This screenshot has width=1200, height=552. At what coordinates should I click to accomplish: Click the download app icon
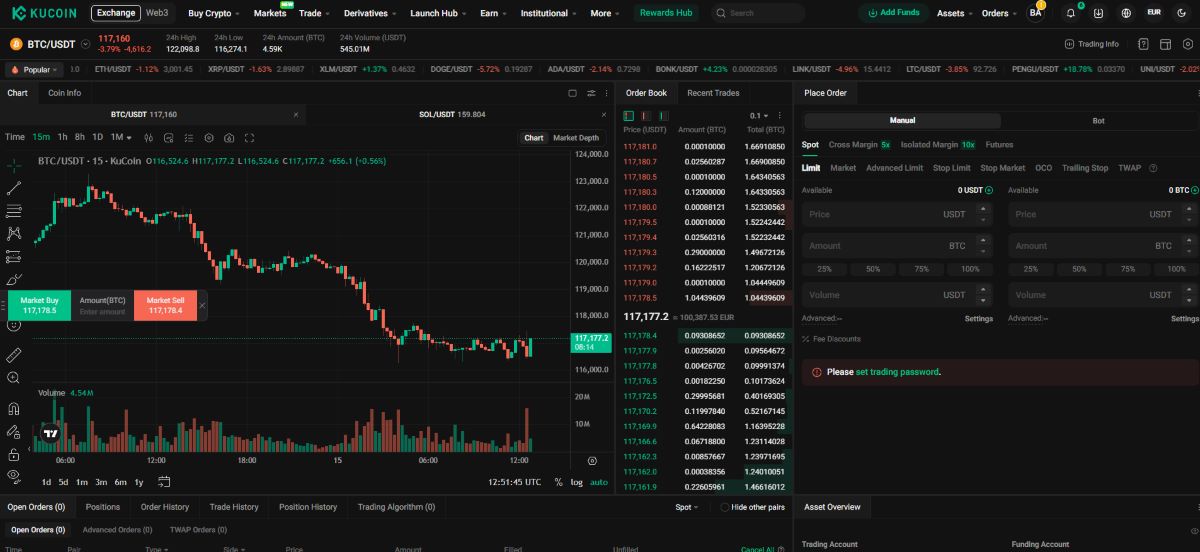point(1099,13)
